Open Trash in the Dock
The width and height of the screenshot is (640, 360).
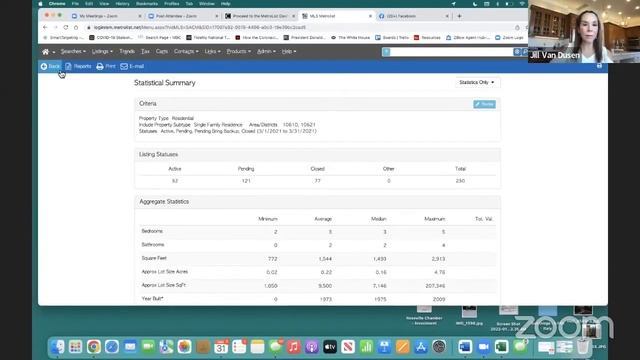pos(583,347)
